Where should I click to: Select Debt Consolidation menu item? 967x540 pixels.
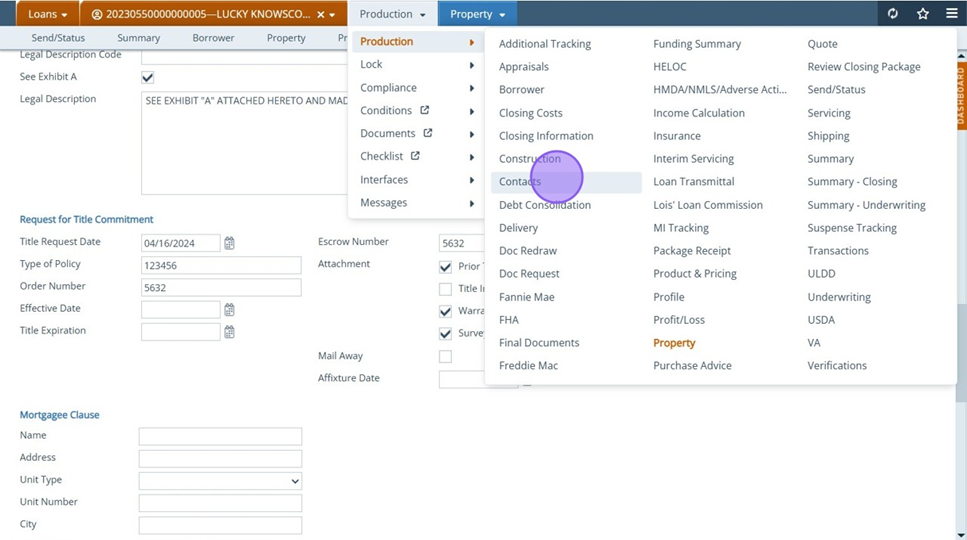point(545,205)
